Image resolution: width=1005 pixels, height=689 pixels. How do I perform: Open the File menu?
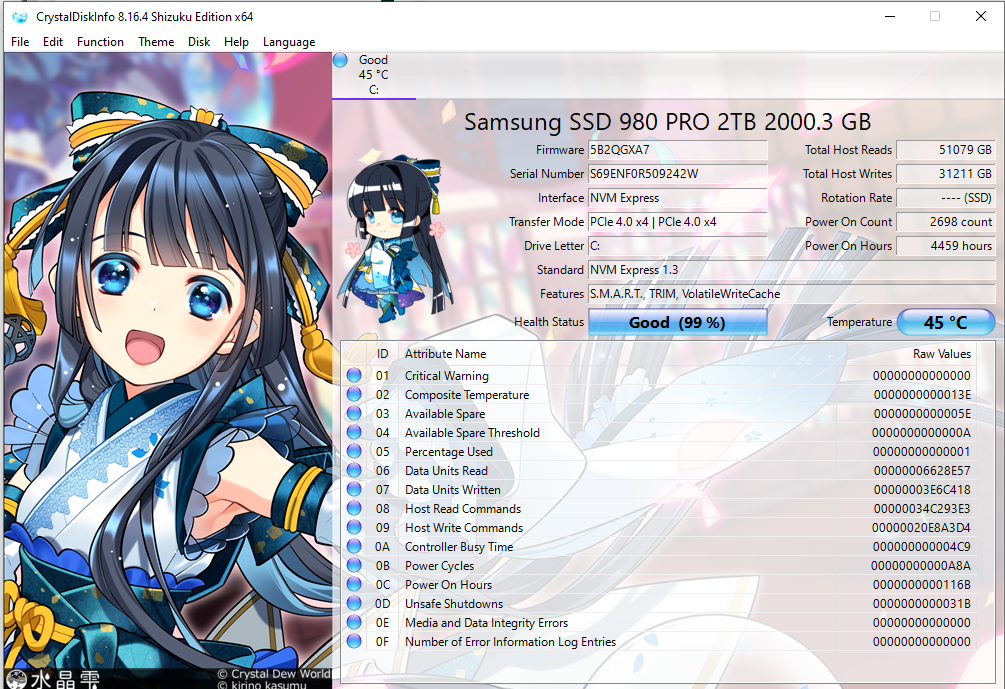tap(20, 42)
